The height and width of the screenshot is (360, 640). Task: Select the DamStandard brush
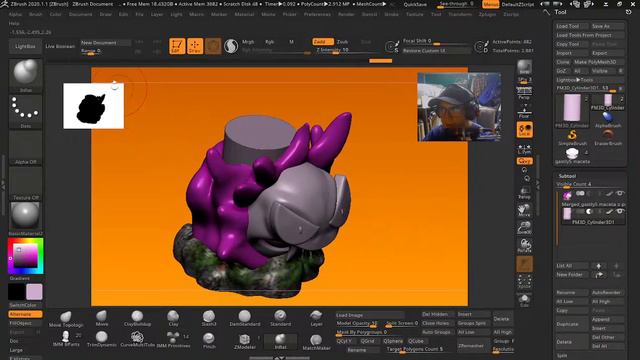(x=244, y=318)
